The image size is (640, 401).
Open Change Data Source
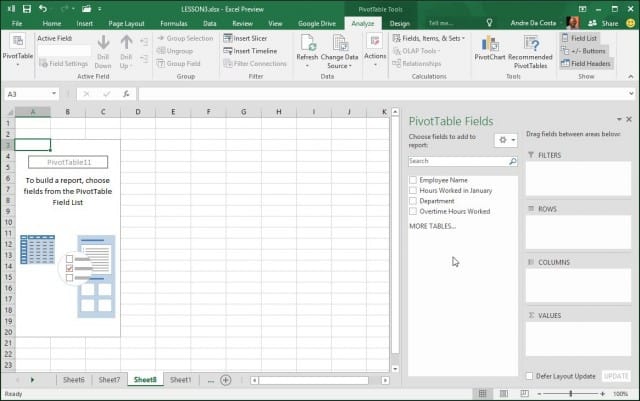pyautogui.click(x=339, y=51)
